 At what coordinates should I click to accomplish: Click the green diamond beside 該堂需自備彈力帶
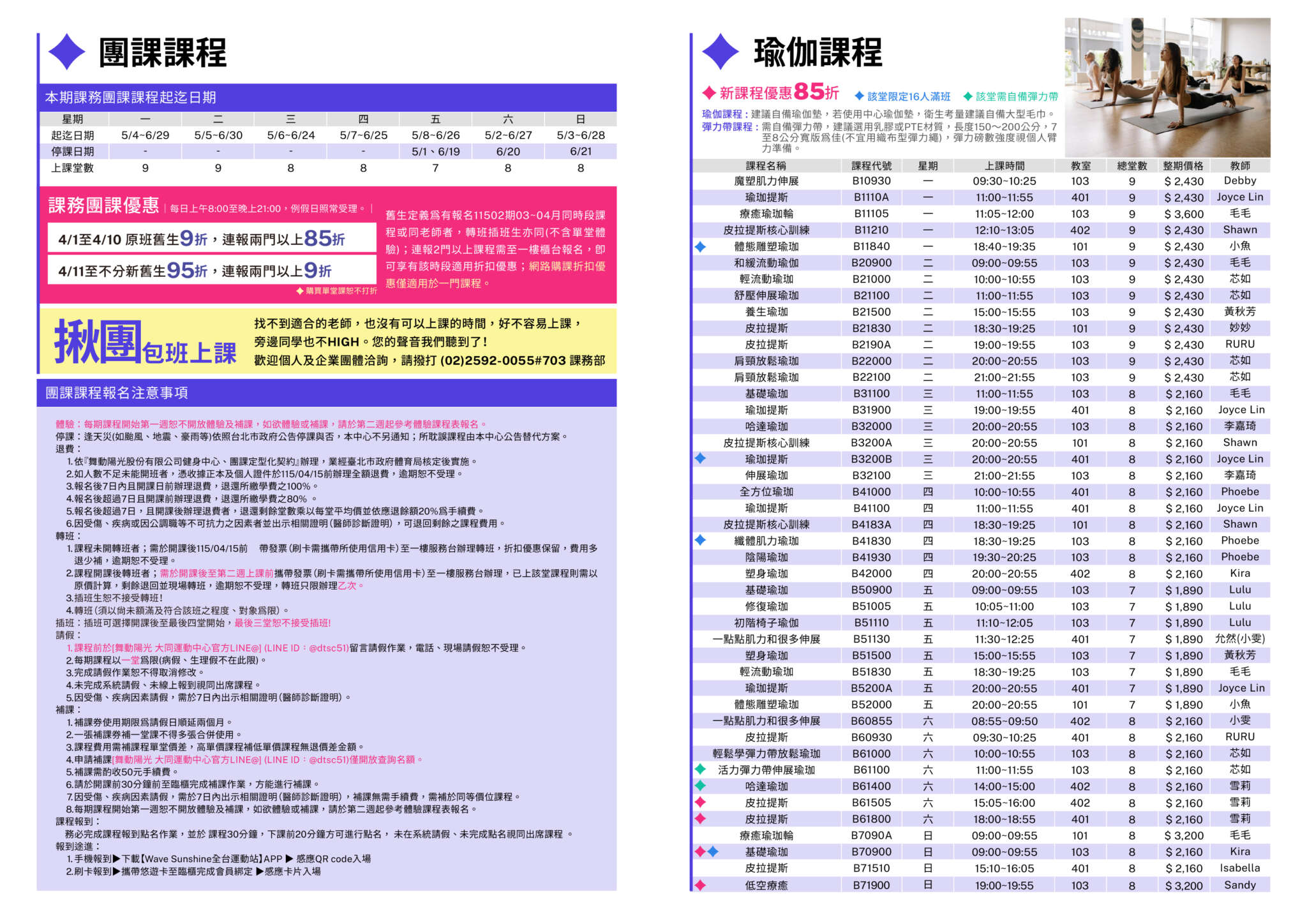tap(967, 96)
